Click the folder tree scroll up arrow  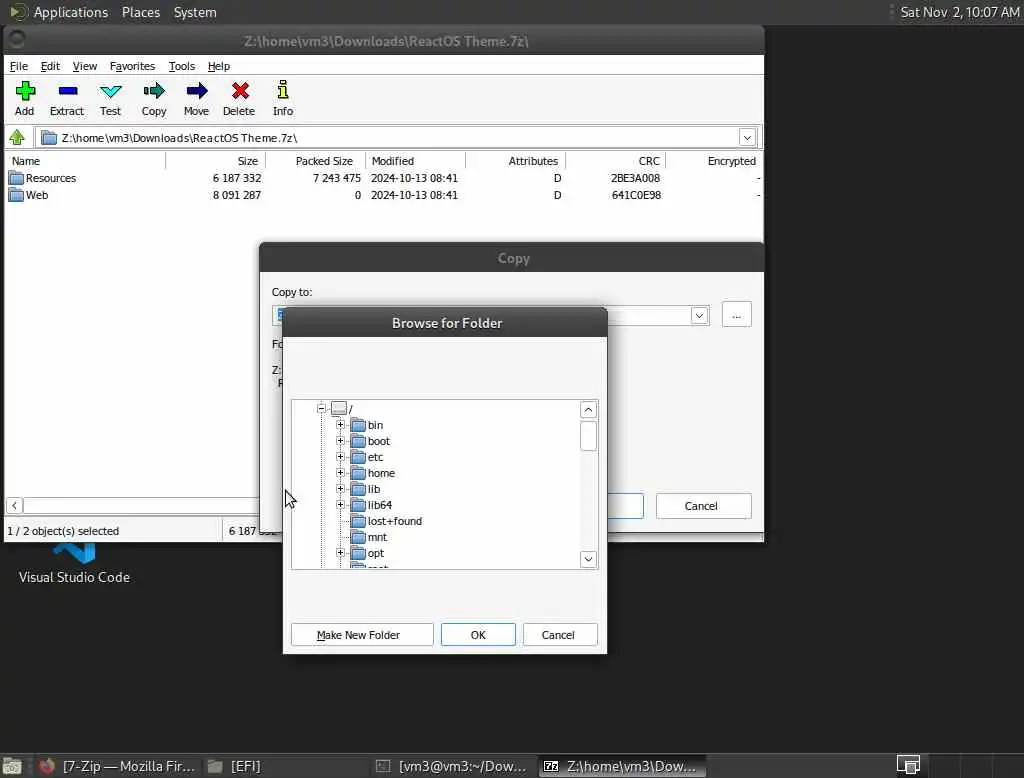[588, 410]
